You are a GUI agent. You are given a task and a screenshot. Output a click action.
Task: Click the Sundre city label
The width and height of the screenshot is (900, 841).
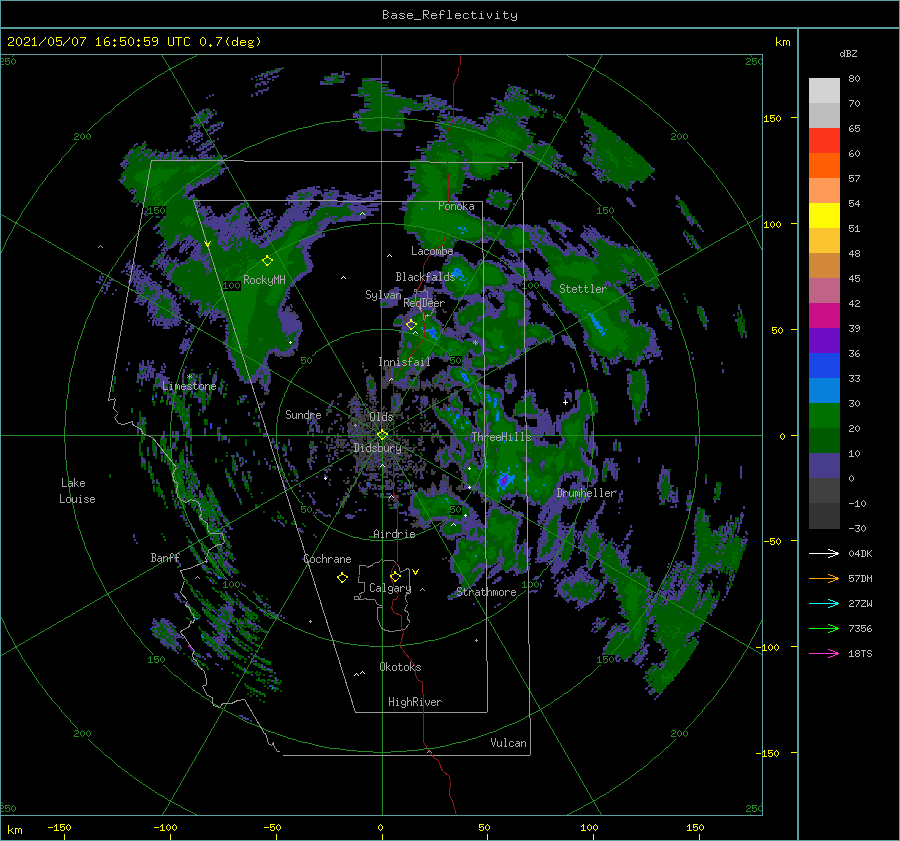(303, 414)
